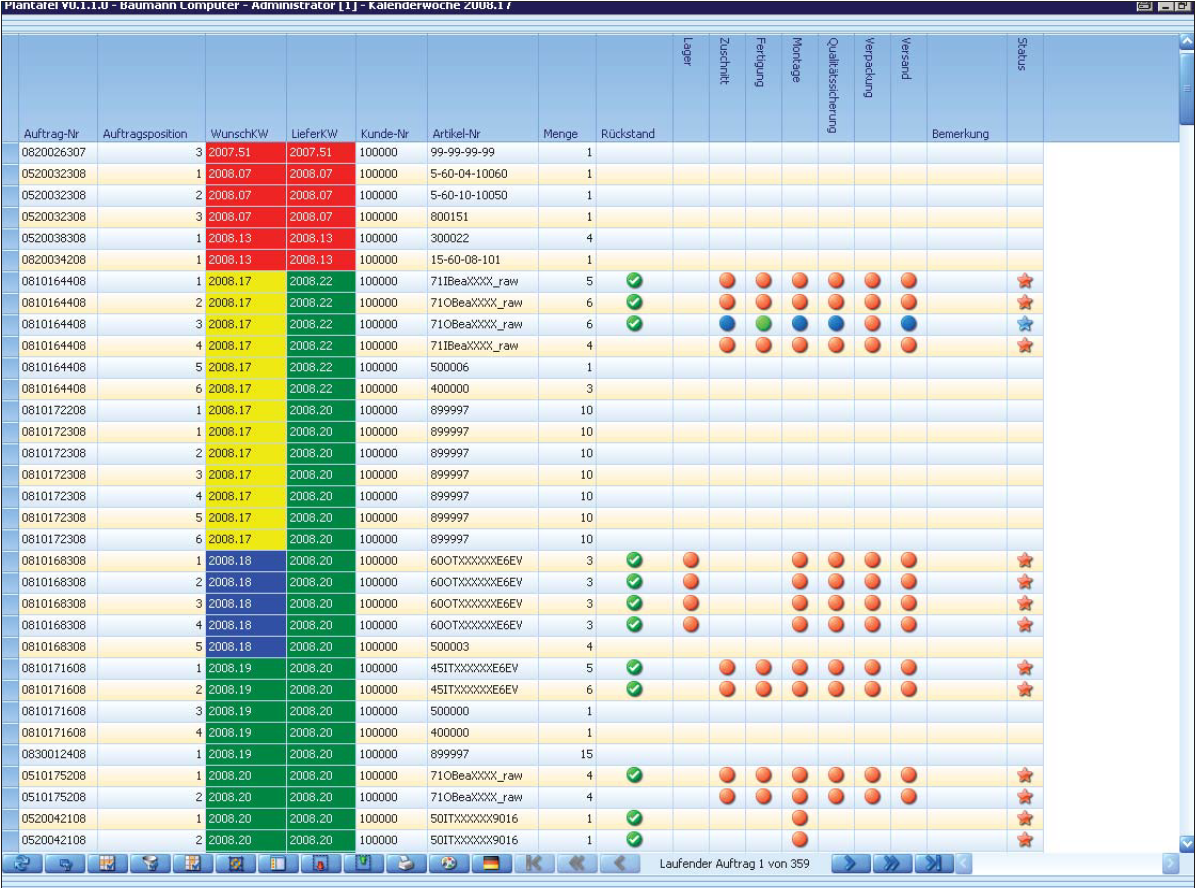Toggle Rückstand checkmark for order 0510175208 position 1
Viewport: 1196px width, 888px height.
click(634, 774)
